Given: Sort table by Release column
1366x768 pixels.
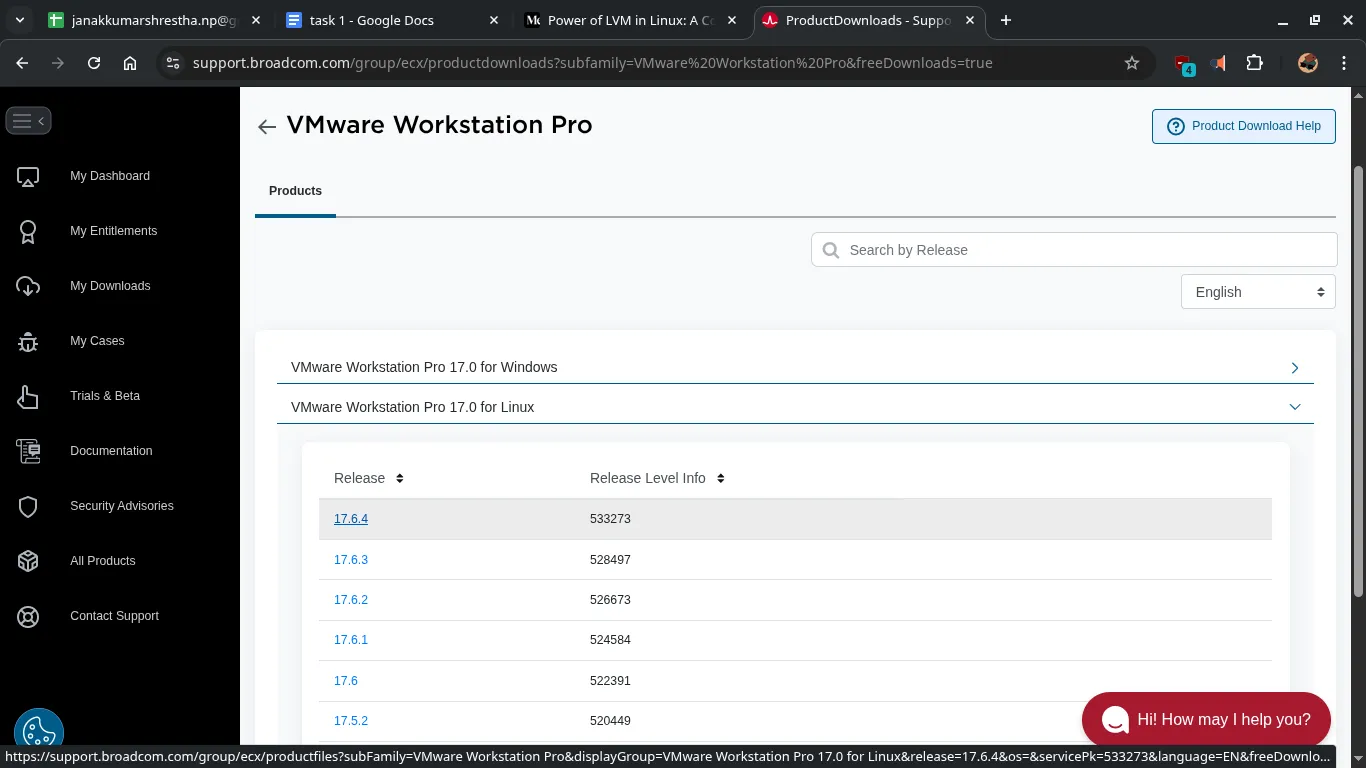Looking at the screenshot, I should (x=399, y=479).
